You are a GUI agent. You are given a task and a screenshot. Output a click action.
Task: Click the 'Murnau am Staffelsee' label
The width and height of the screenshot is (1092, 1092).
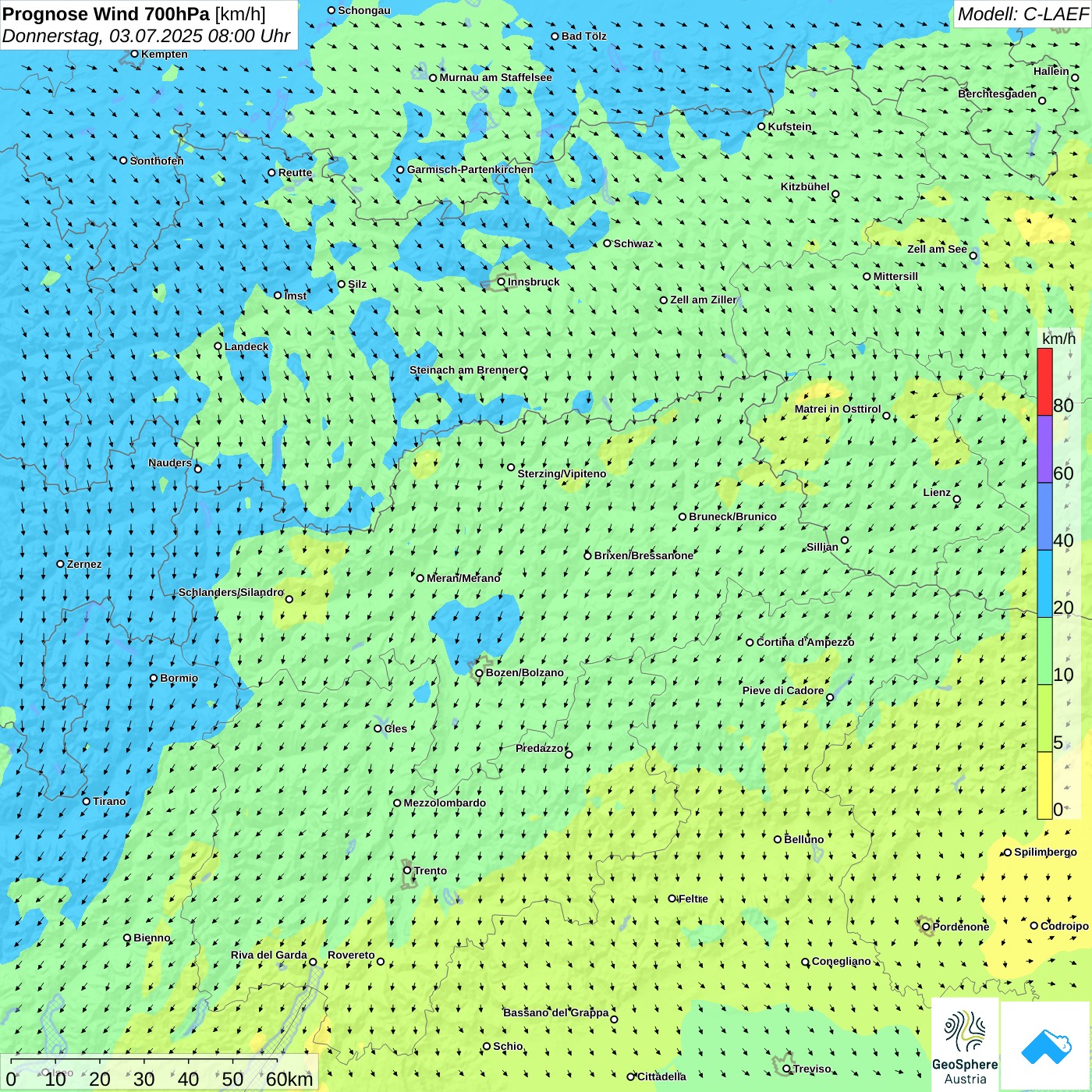click(x=495, y=77)
